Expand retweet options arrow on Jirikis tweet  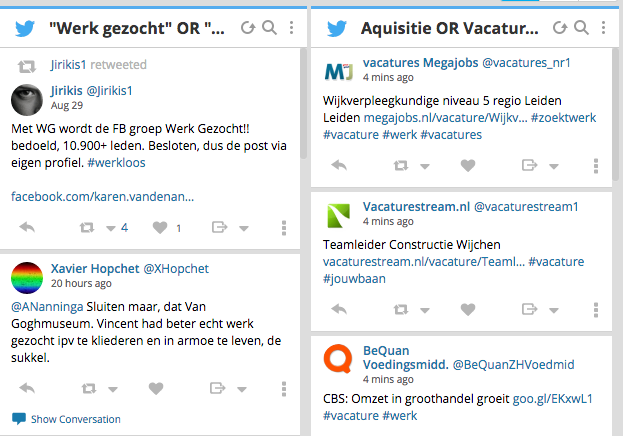[110, 229]
